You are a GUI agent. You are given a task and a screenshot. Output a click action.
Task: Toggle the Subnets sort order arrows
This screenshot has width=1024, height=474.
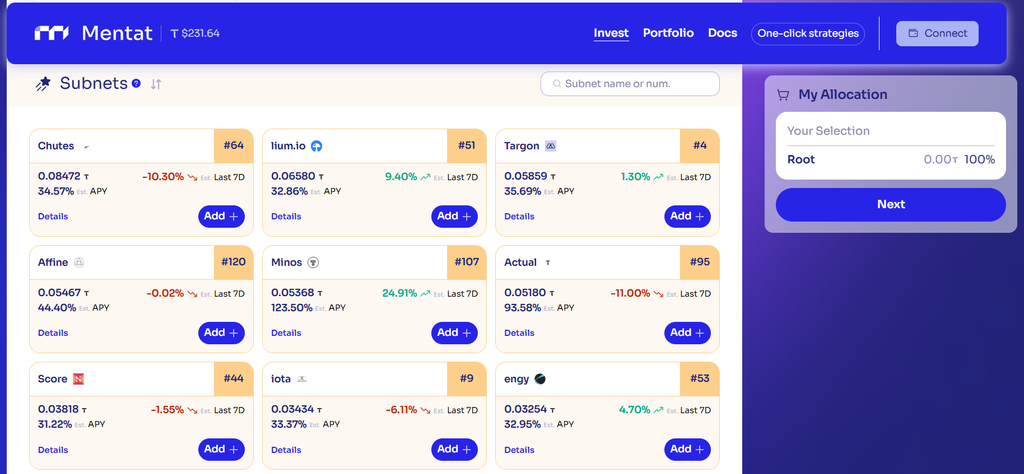click(155, 84)
